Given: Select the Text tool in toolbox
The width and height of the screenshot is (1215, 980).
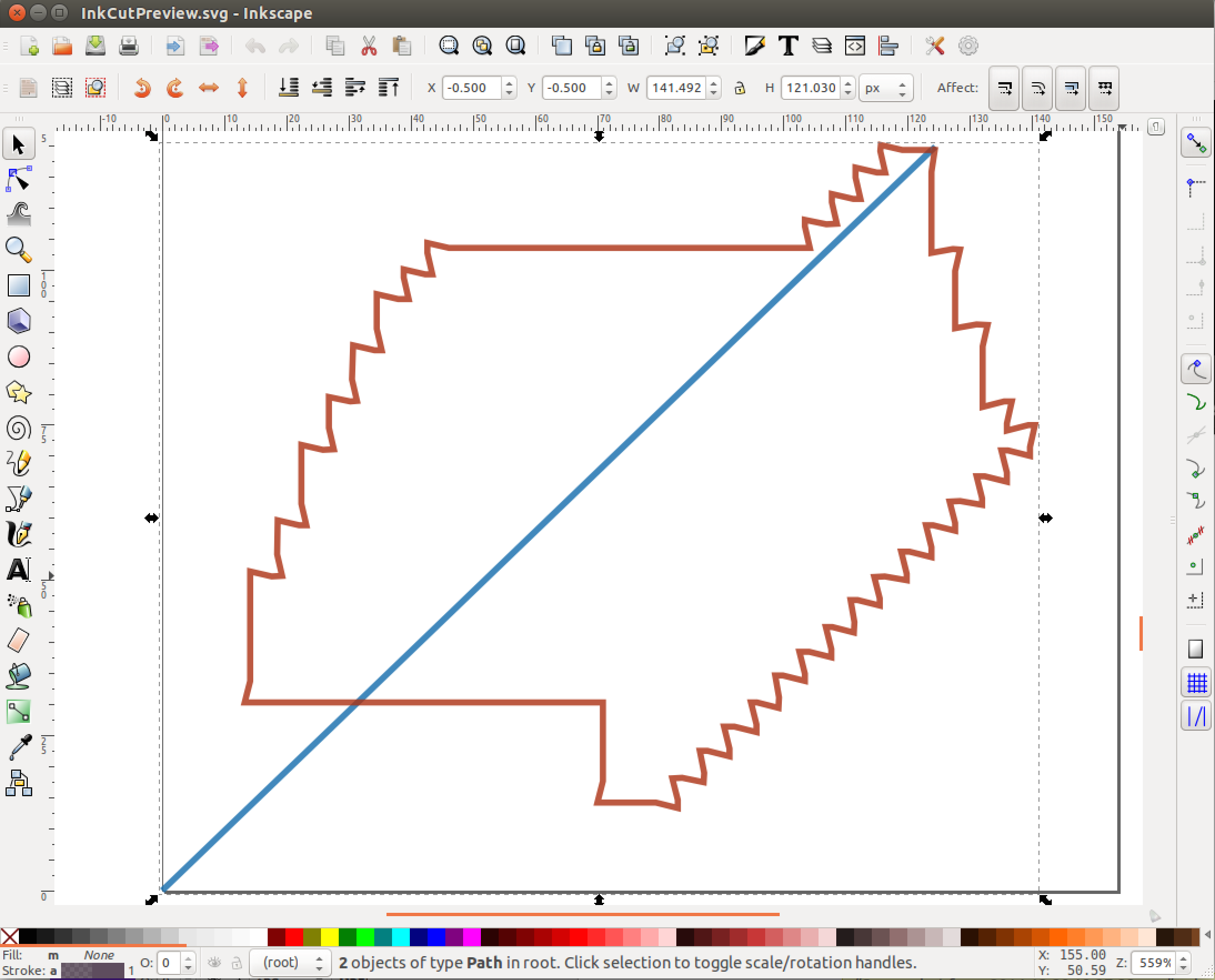Looking at the screenshot, I should click(x=18, y=570).
